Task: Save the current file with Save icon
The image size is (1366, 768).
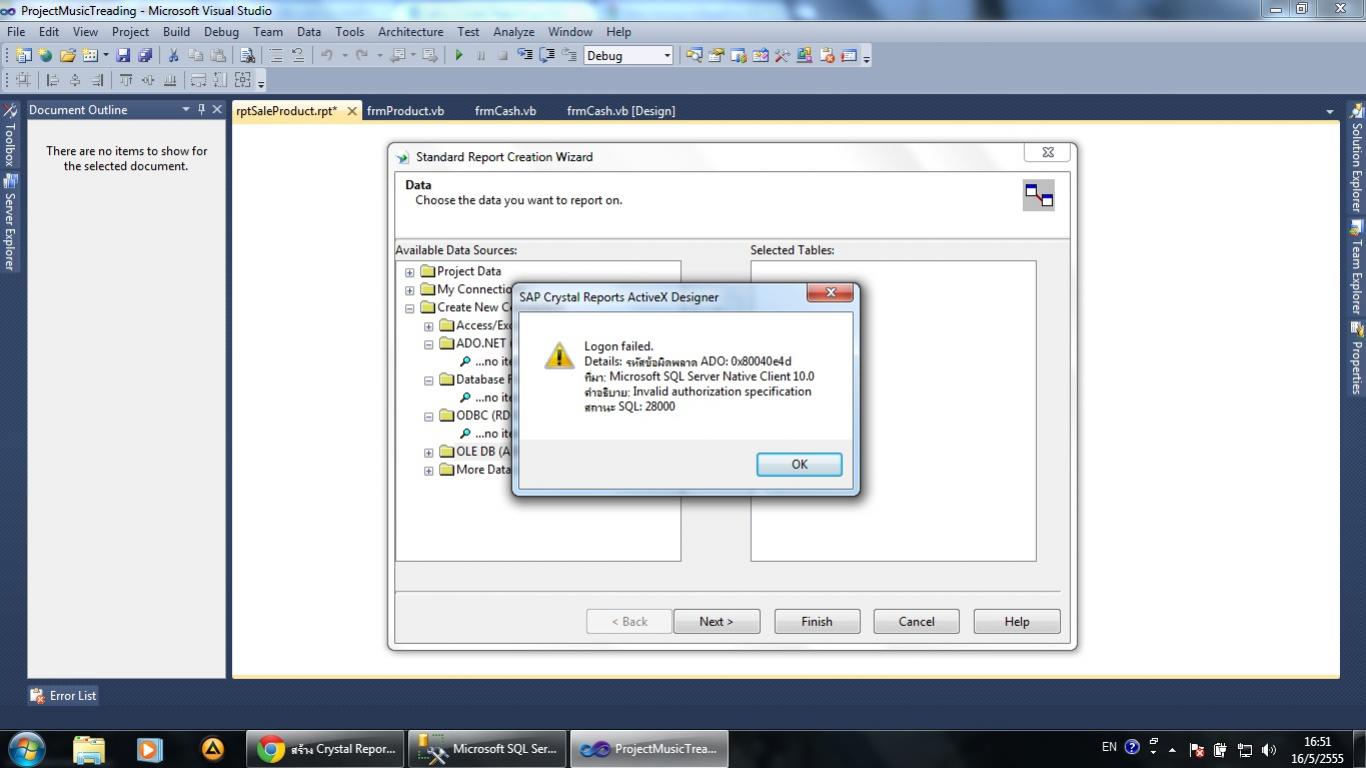Action: click(x=123, y=56)
